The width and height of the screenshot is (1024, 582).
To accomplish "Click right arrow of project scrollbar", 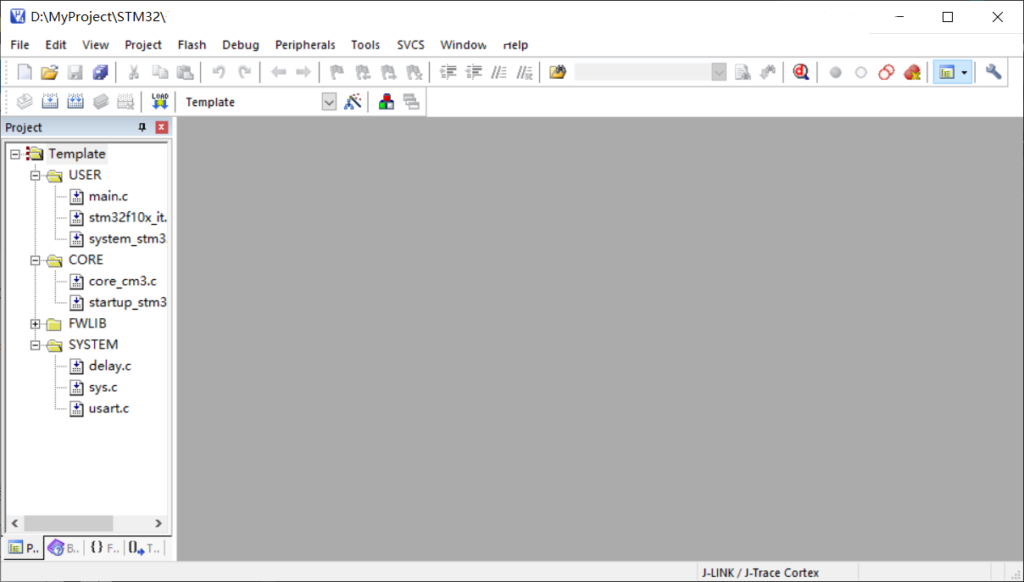I will click(158, 523).
